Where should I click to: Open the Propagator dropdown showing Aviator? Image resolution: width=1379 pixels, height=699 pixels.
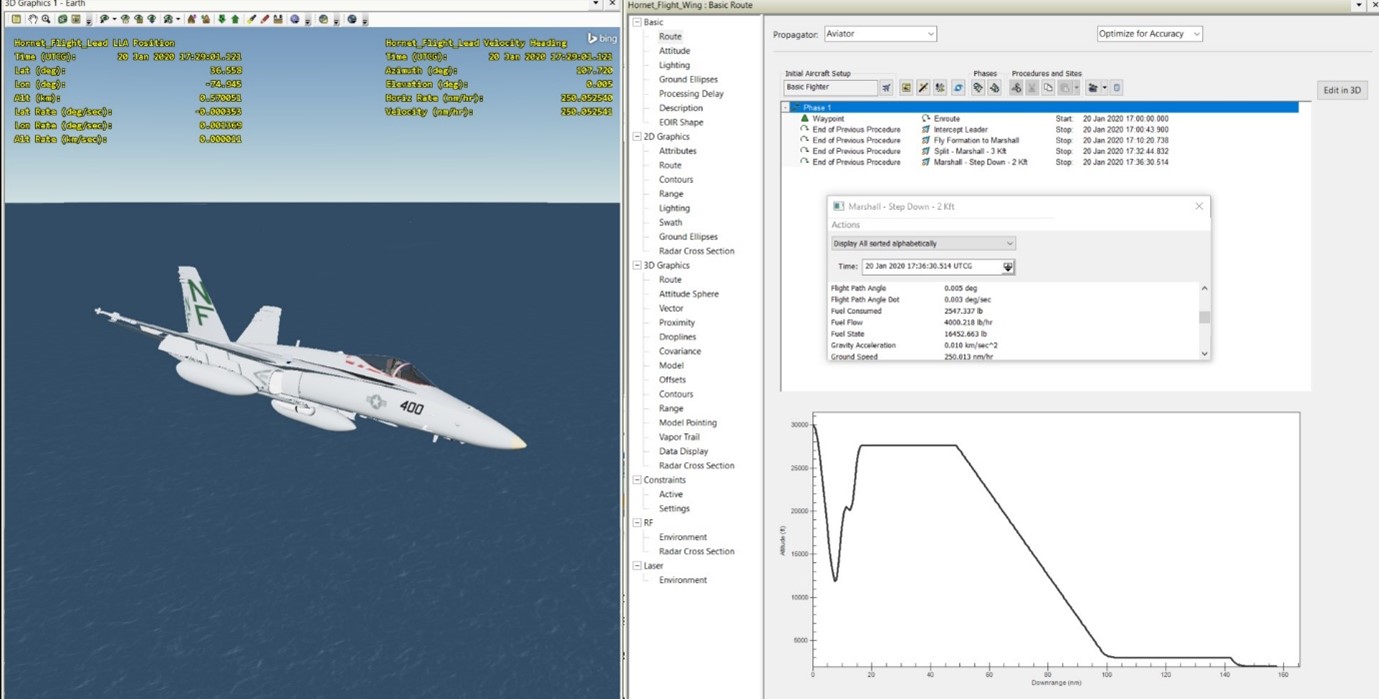[x=930, y=33]
